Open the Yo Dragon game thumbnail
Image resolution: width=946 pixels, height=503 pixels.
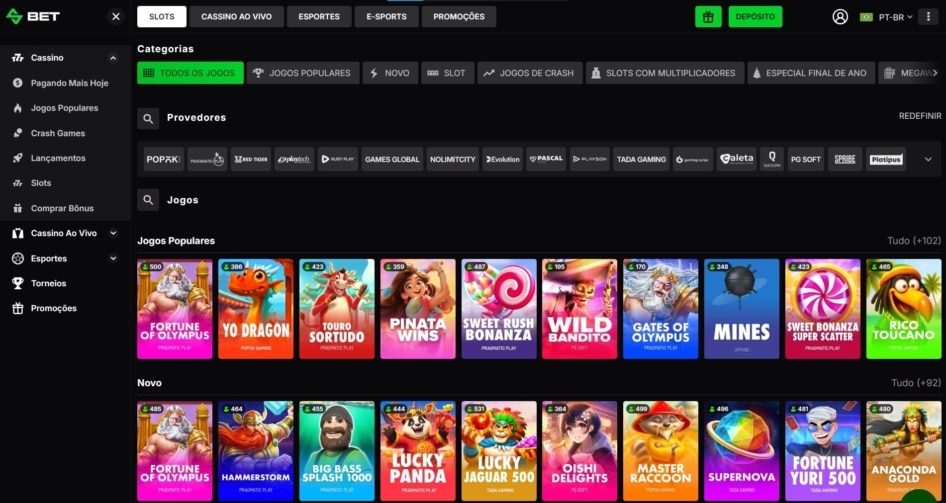(256, 309)
